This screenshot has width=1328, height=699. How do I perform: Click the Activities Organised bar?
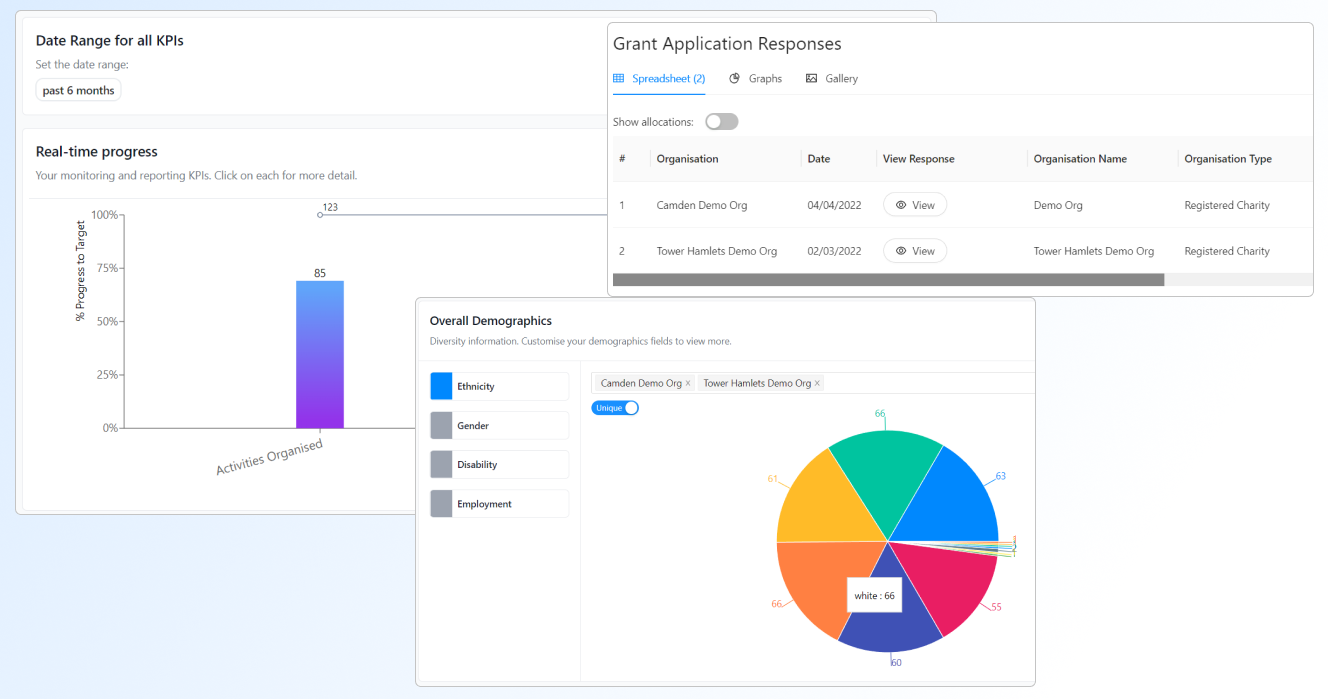320,354
